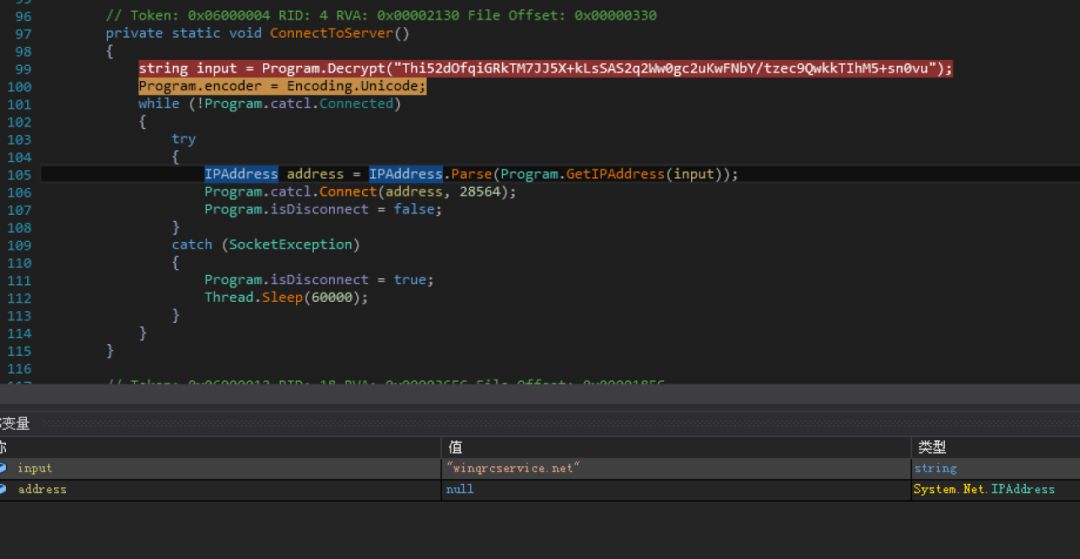Screen dimensions: 1080x559
Task: Click the null value of address
Action: click(x=460, y=489)
